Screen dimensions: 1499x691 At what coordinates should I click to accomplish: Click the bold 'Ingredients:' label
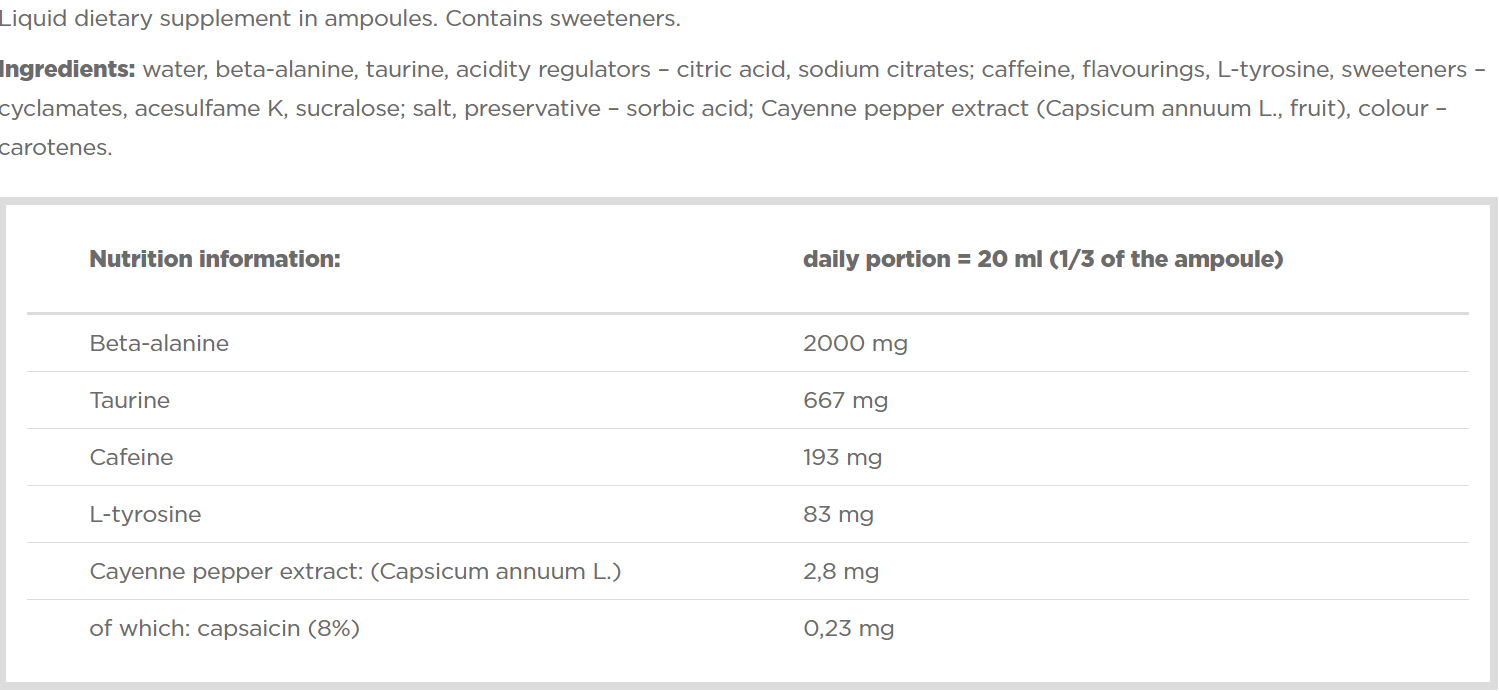(67, 70)
